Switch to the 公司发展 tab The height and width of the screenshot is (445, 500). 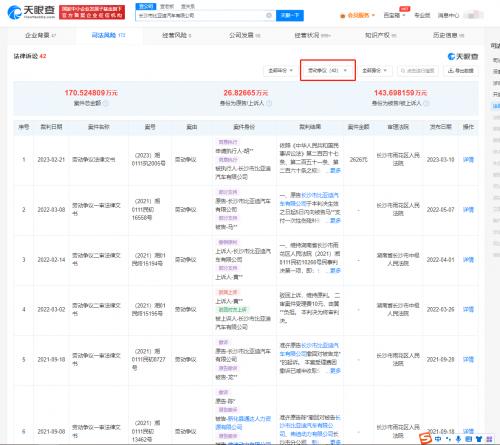tap(244, 35)
